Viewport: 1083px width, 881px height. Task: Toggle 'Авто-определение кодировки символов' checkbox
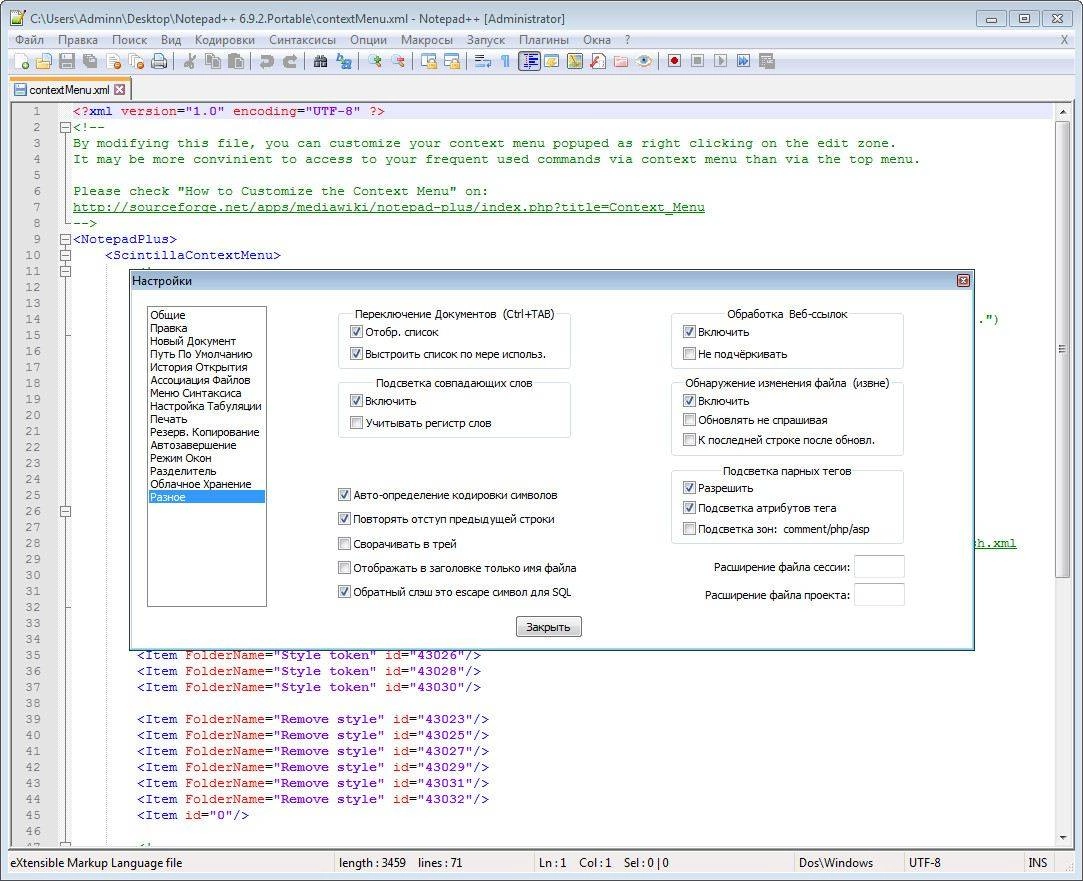pos(344,494)
